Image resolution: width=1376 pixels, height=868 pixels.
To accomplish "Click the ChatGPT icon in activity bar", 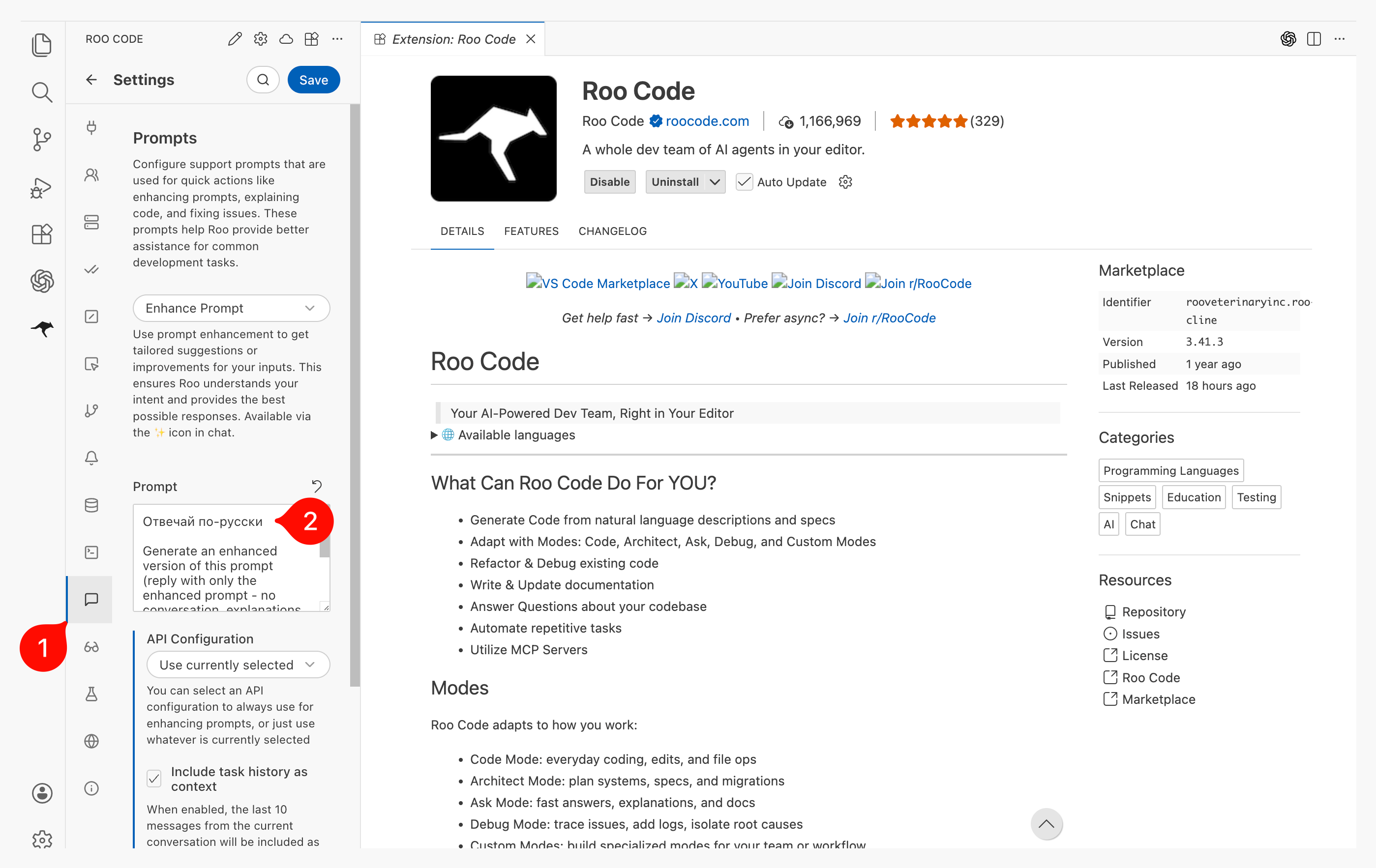I will coord(42,281).
